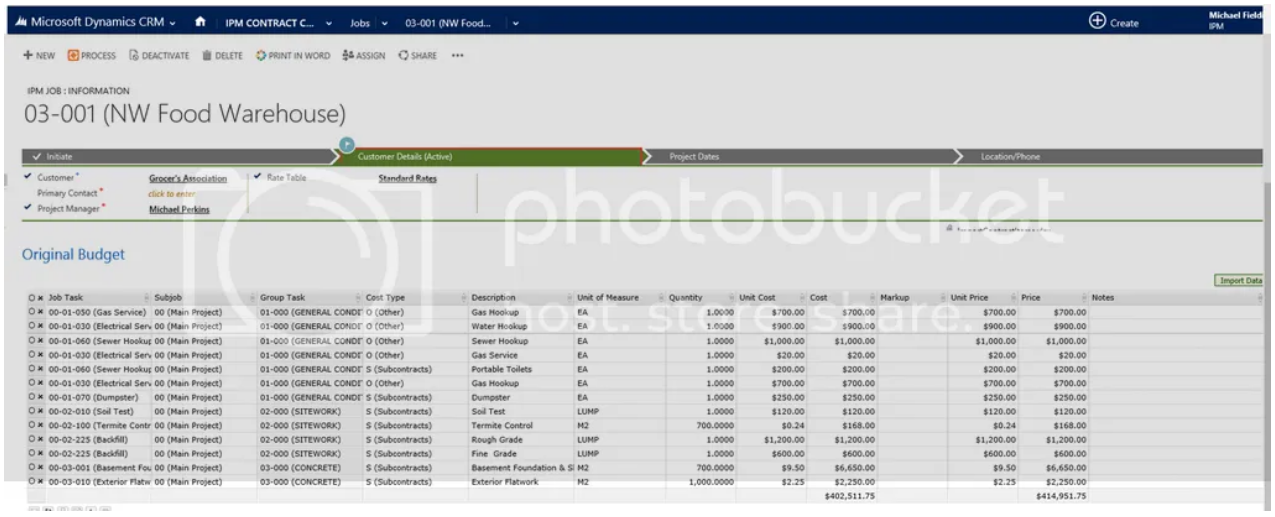
Task: Select the Water Hookup row circle
Action: (x=32, y=326)
